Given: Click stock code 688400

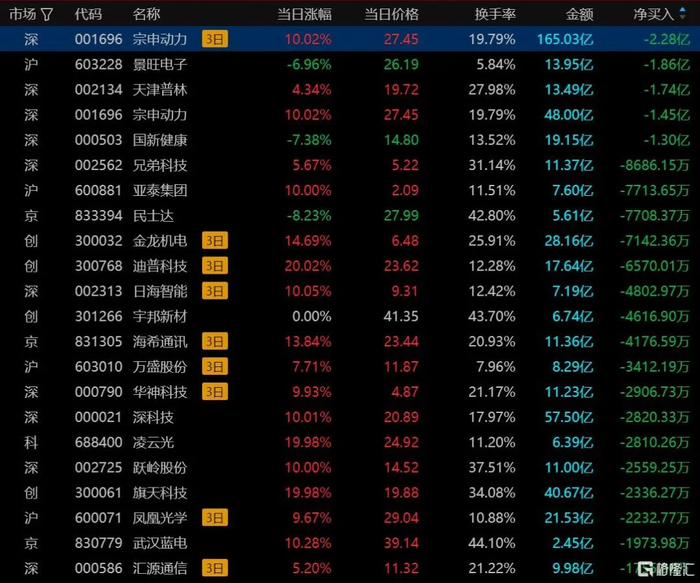Looking at the screenshot, I should pyautogui.click(x=98, y=442).
